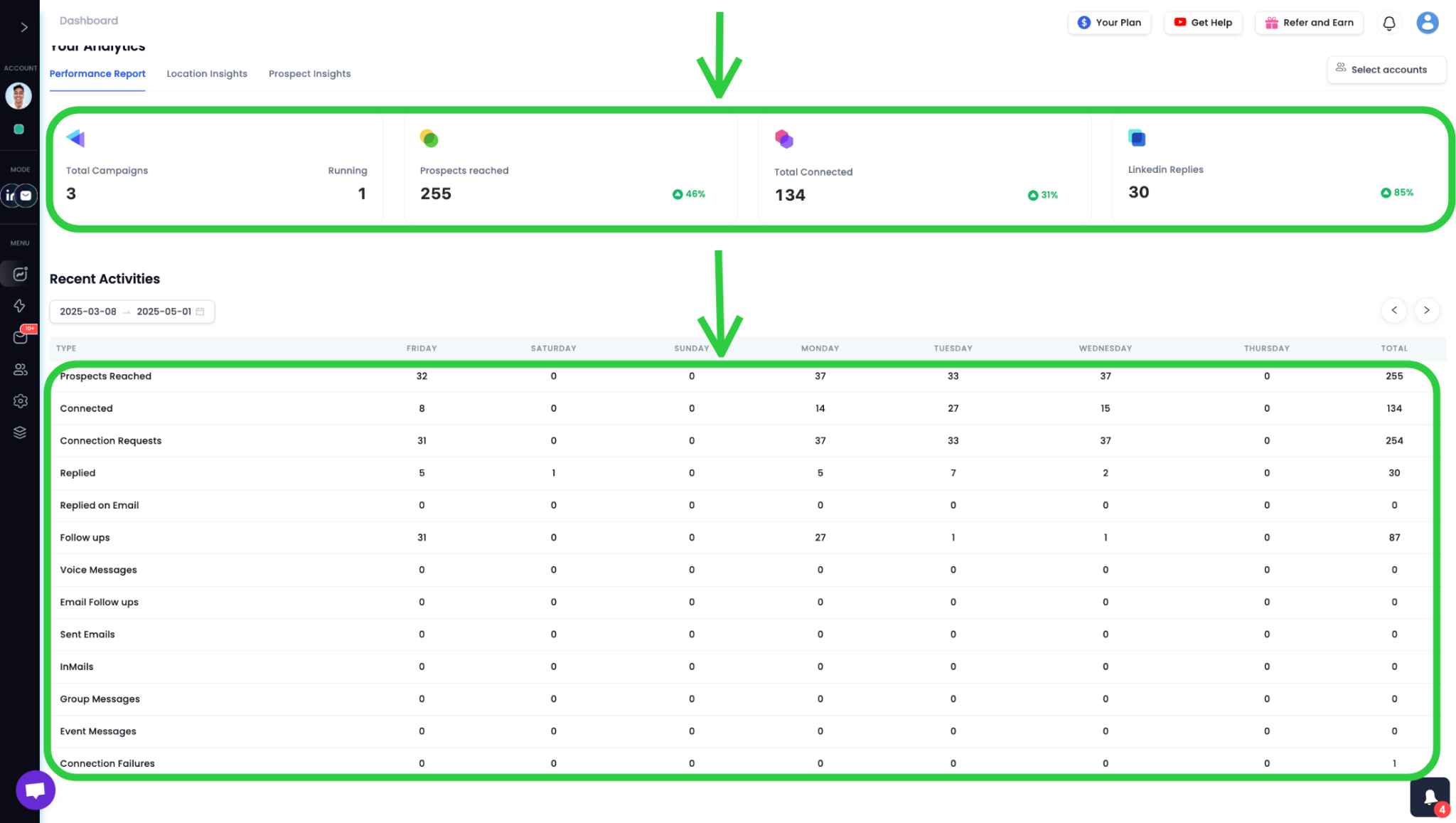Open the campaigns icon in the sidebar

pos(20,274)
